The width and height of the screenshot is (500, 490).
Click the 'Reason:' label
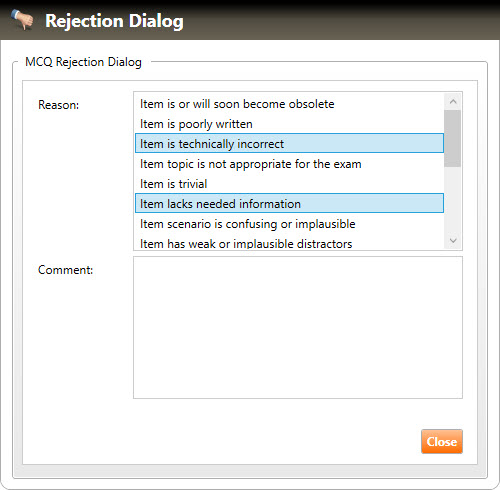point(59,105)
